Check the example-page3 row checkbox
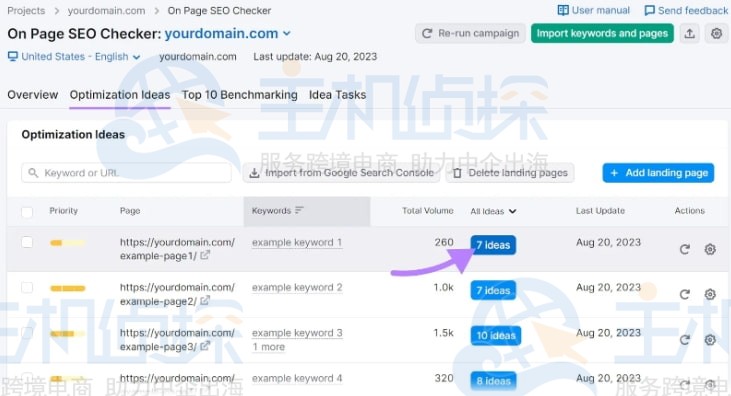 point(27,333)
